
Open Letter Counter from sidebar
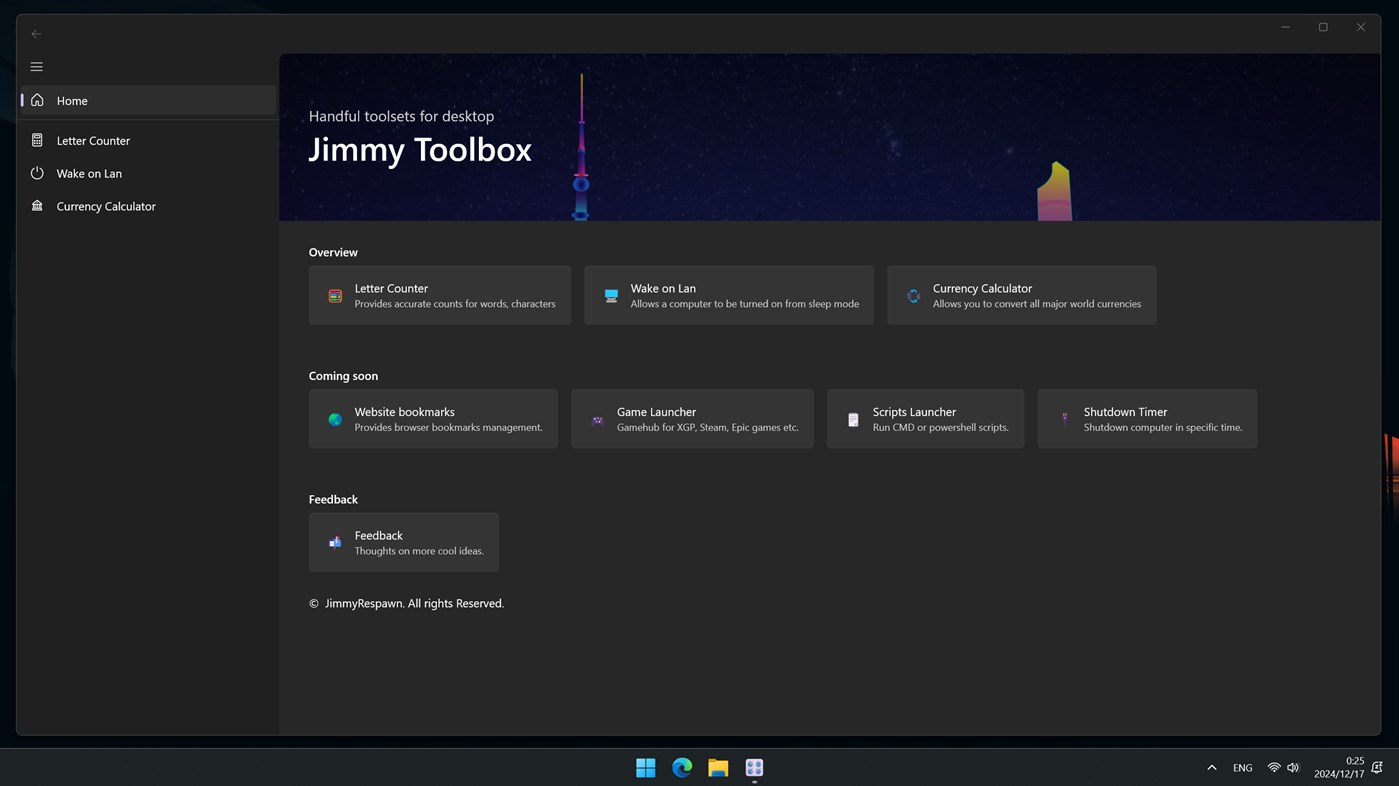tap(148, 141)
